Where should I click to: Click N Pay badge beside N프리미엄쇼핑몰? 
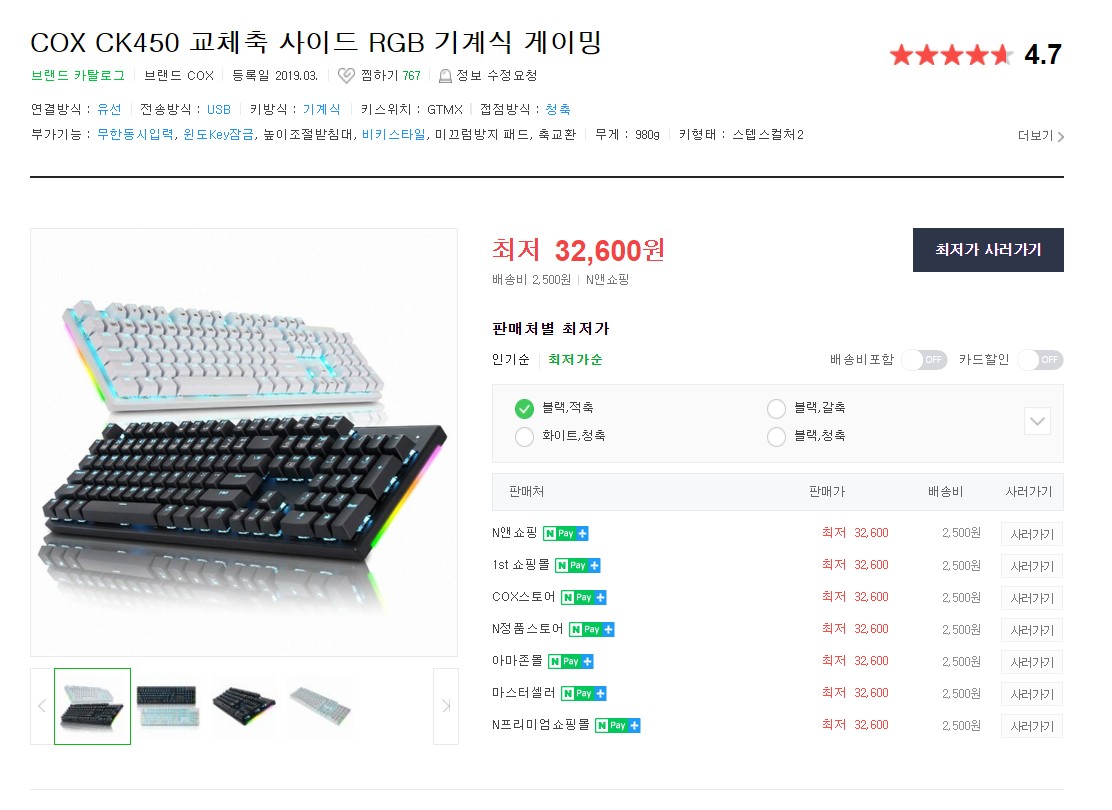[618, 725]
